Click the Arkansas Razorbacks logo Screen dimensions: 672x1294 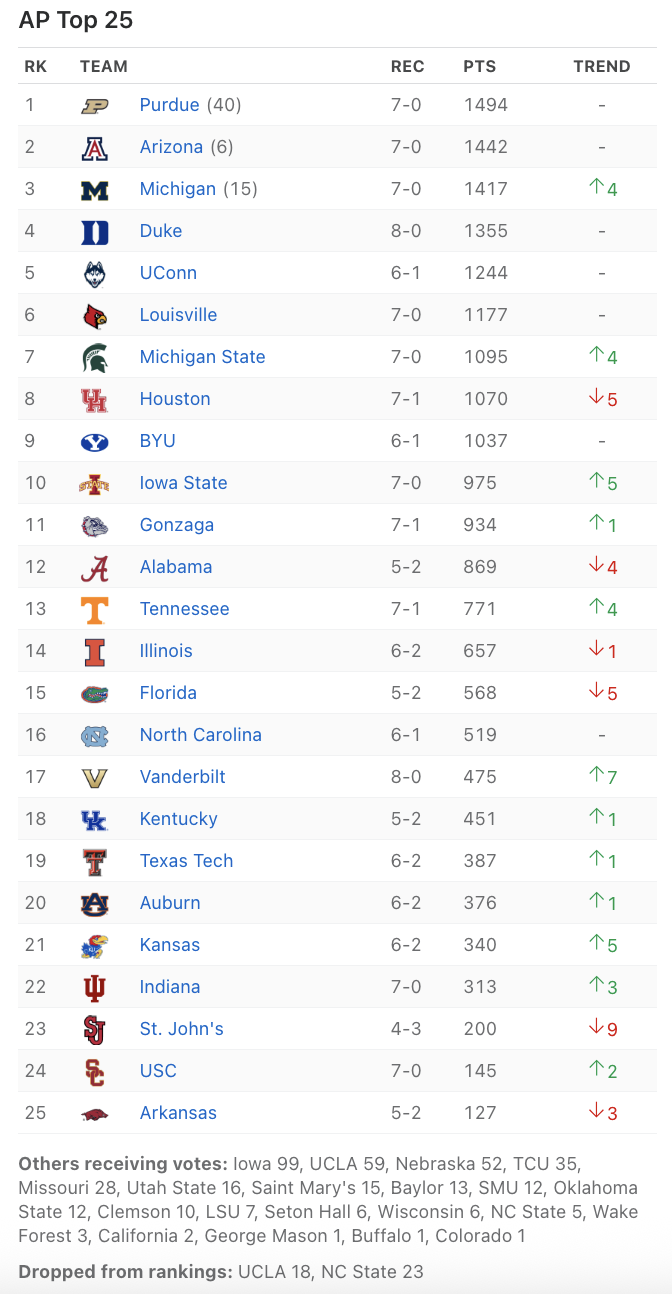coord(95,1113)
